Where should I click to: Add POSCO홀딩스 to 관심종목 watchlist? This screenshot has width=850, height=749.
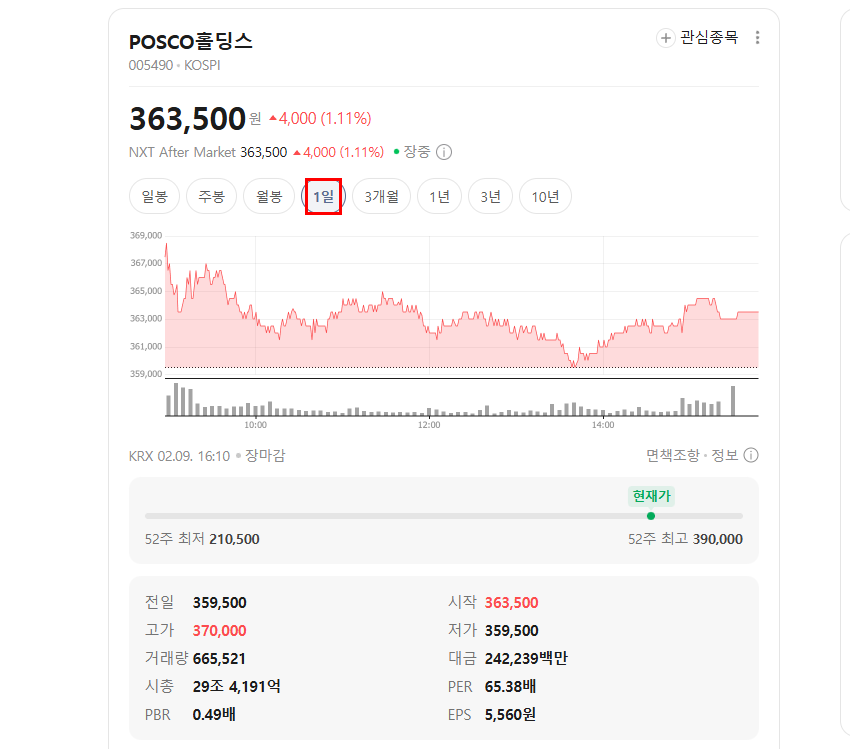pyautogui.click(x=697, y=37)
